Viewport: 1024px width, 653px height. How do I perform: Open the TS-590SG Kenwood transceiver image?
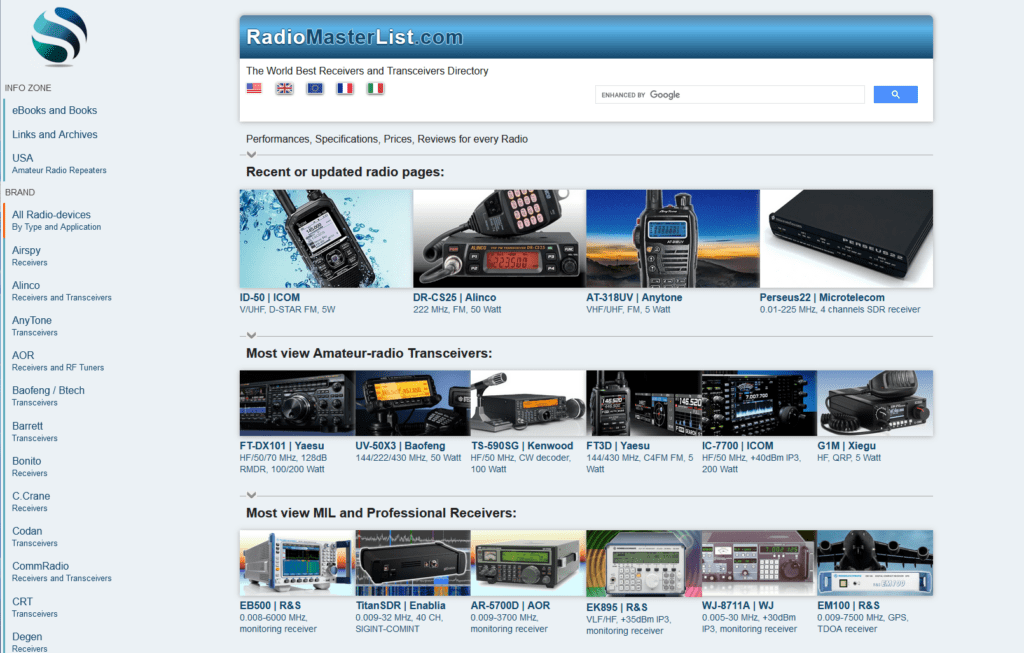[x=528, y=403]
